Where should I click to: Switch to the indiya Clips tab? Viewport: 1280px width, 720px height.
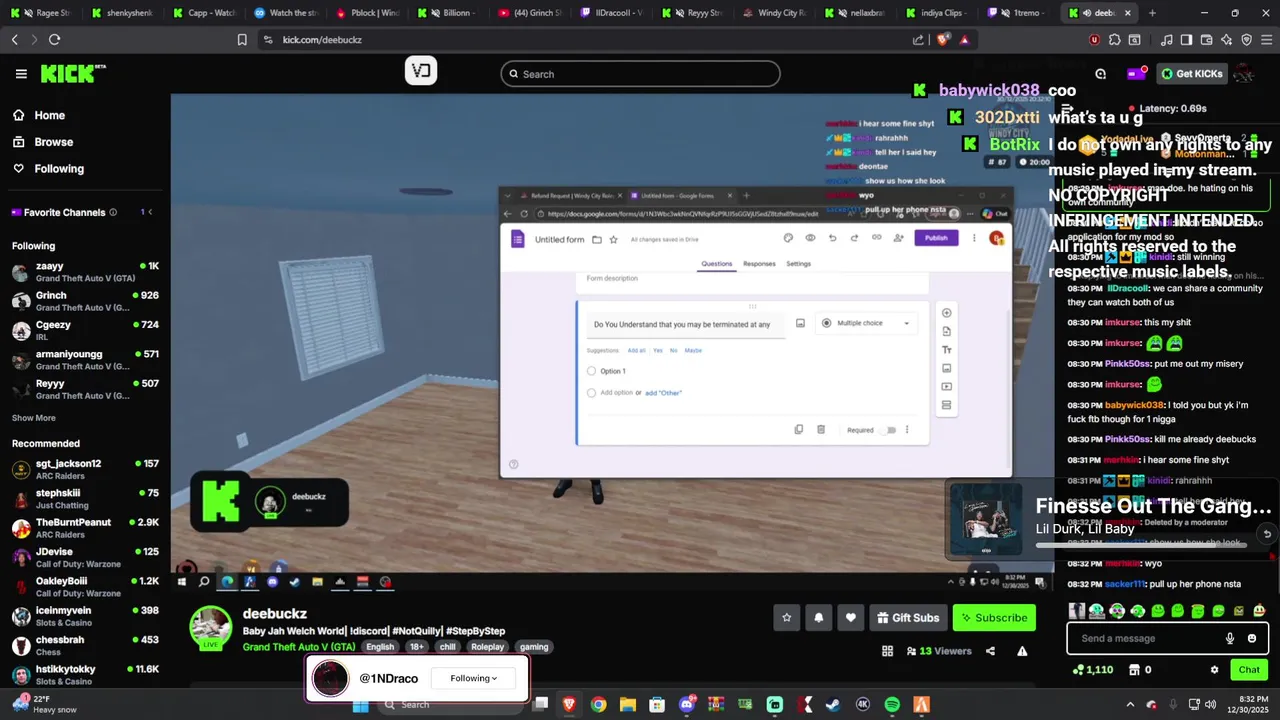pos(939,13)
